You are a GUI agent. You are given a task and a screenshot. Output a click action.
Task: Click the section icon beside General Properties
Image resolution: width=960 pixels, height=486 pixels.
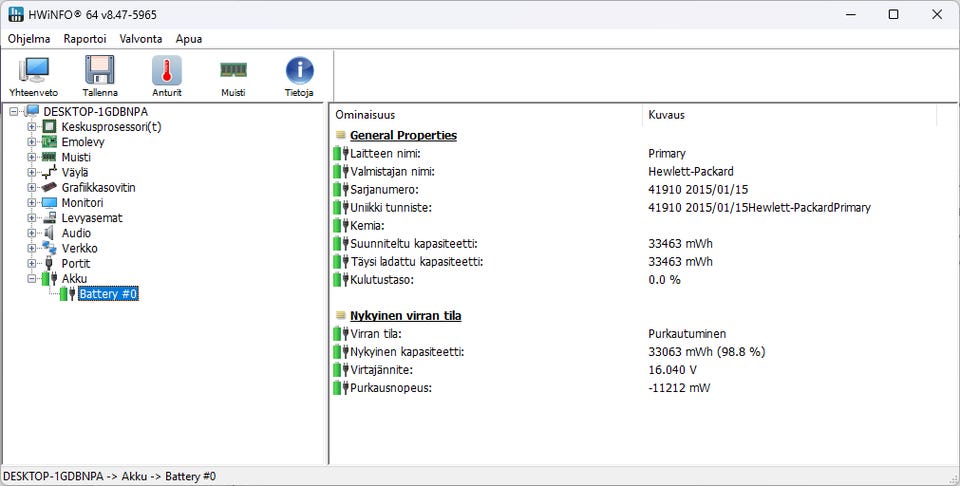(x=340, y=135)
